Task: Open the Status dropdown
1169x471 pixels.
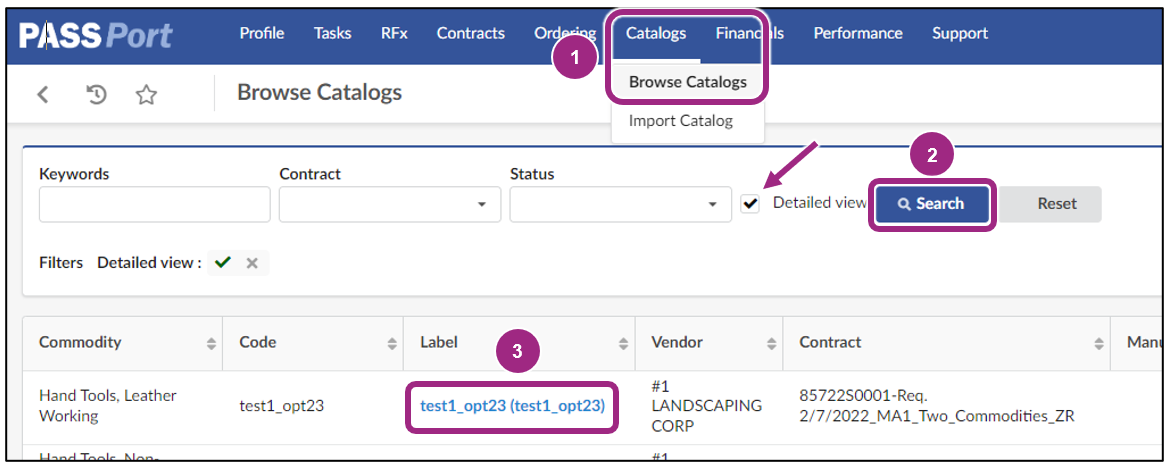Action: point(620,204)
